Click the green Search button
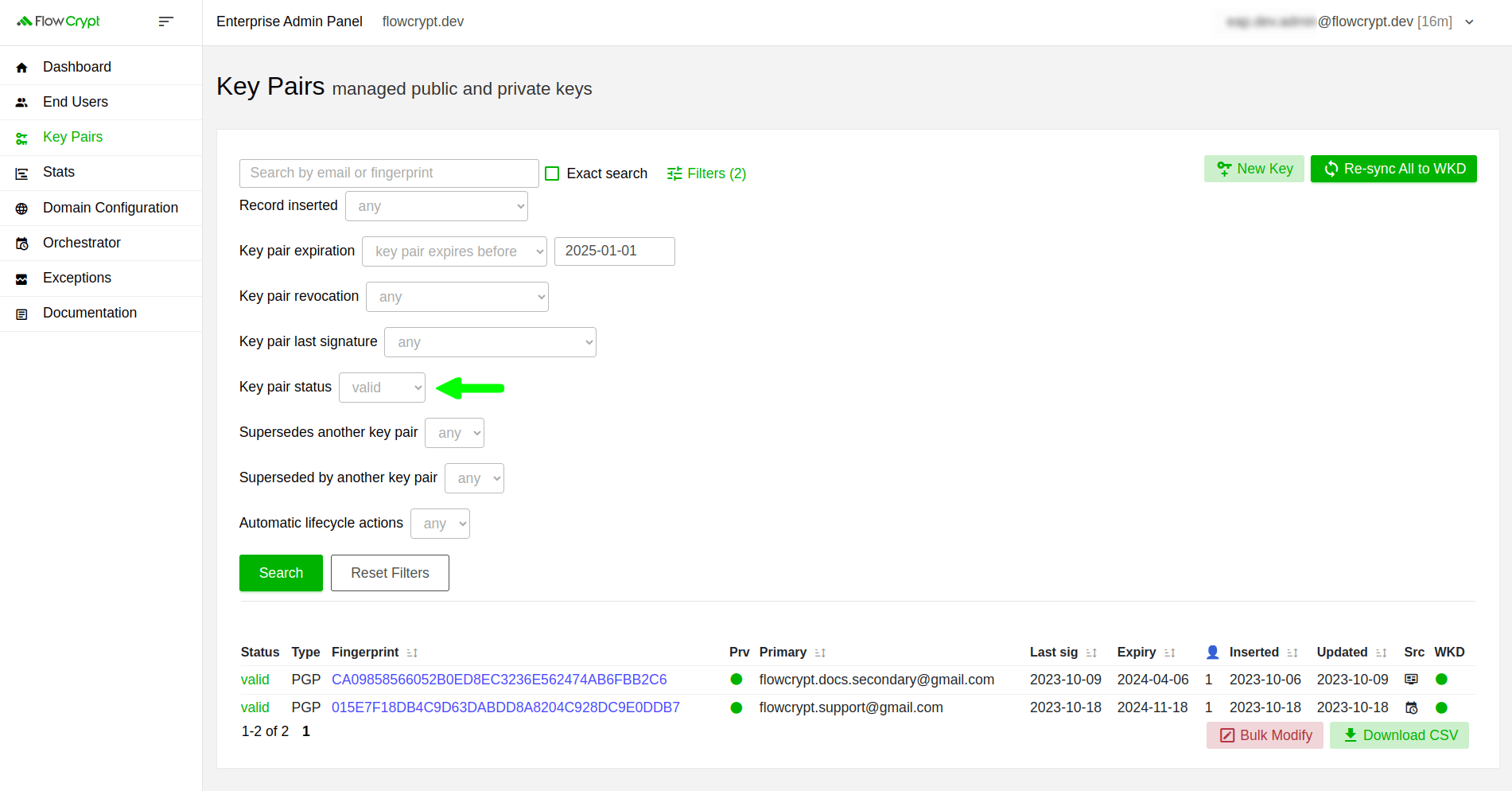Screen dimensions: 1512x791 point(281,573)
